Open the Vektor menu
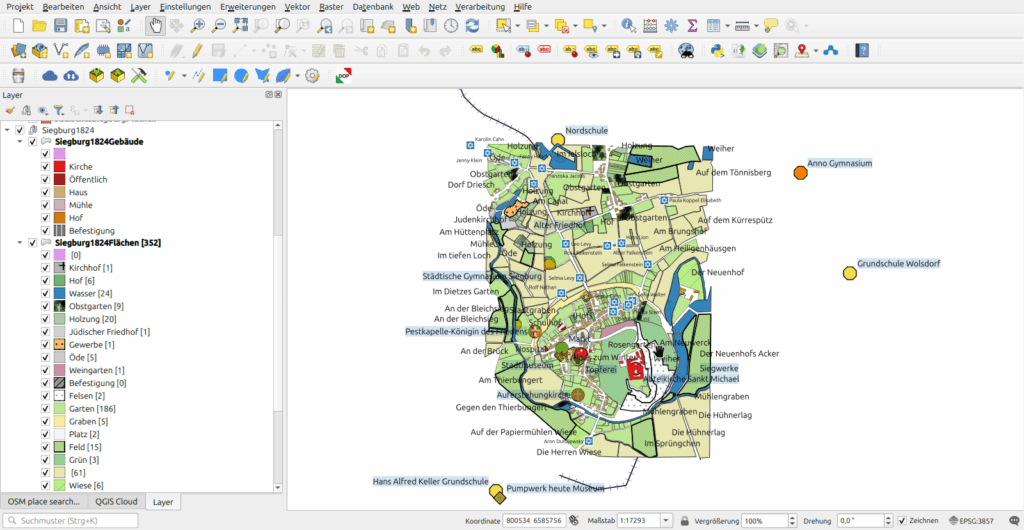This screenshot has height=530, width=1024. (x=297, y=6)
